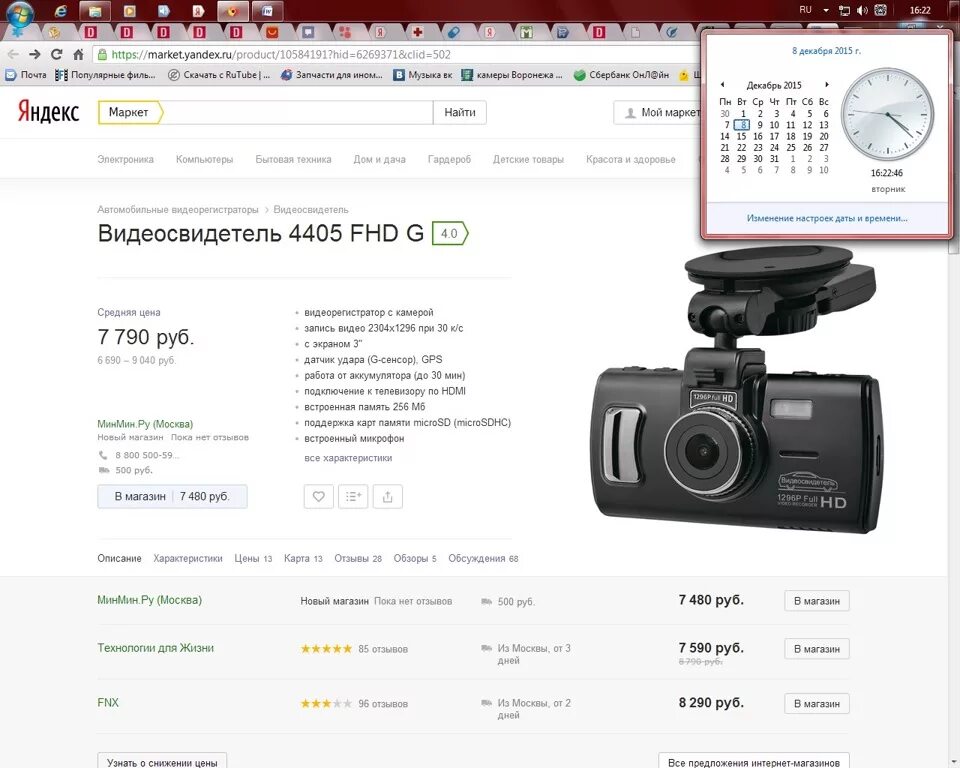The image size is (960, 768).
Task: Open Windows Explorer folder on taskbar
Action: point(95,11)
